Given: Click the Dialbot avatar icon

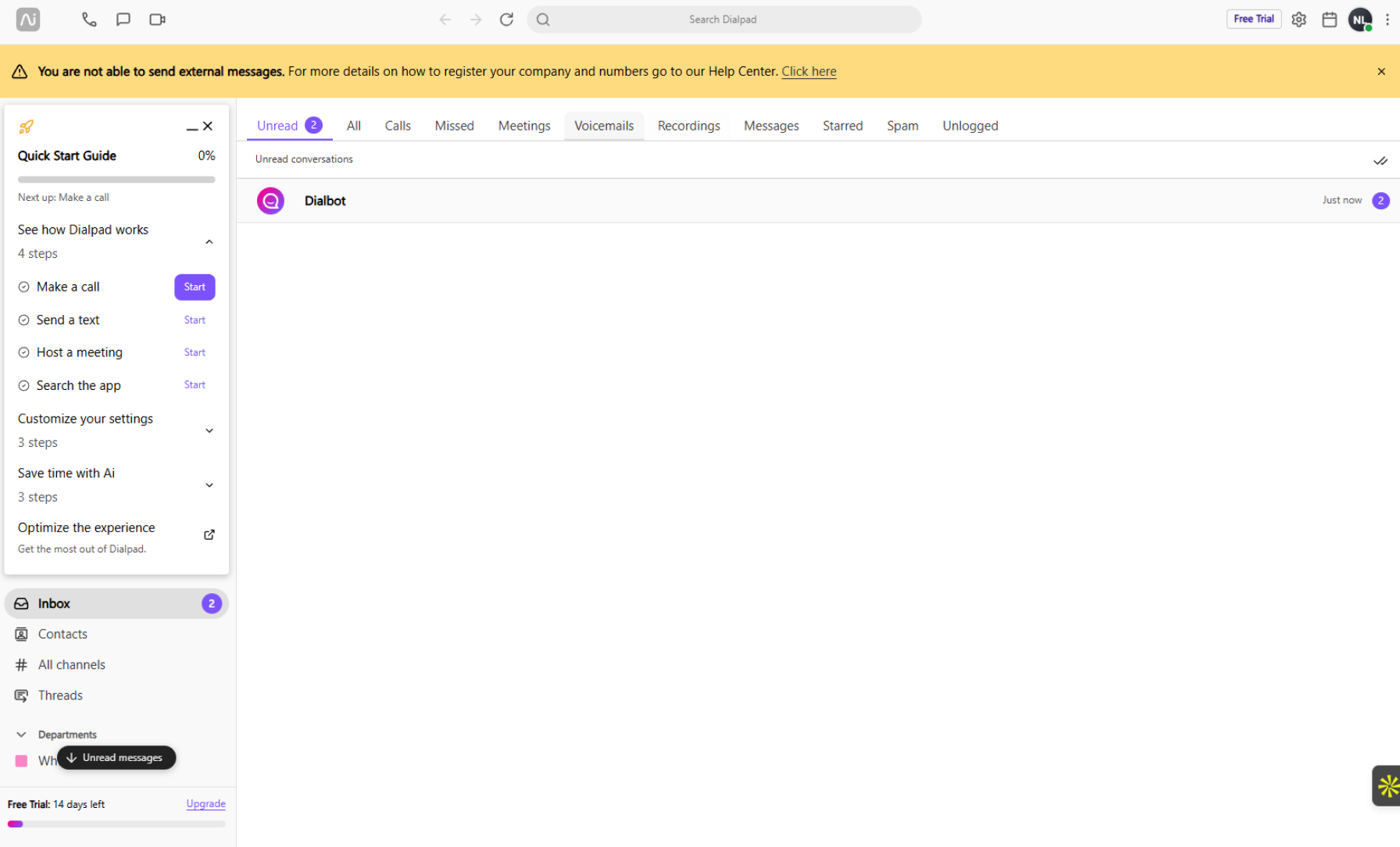Looking at the screenshot, I should click(x=270, y=201).
